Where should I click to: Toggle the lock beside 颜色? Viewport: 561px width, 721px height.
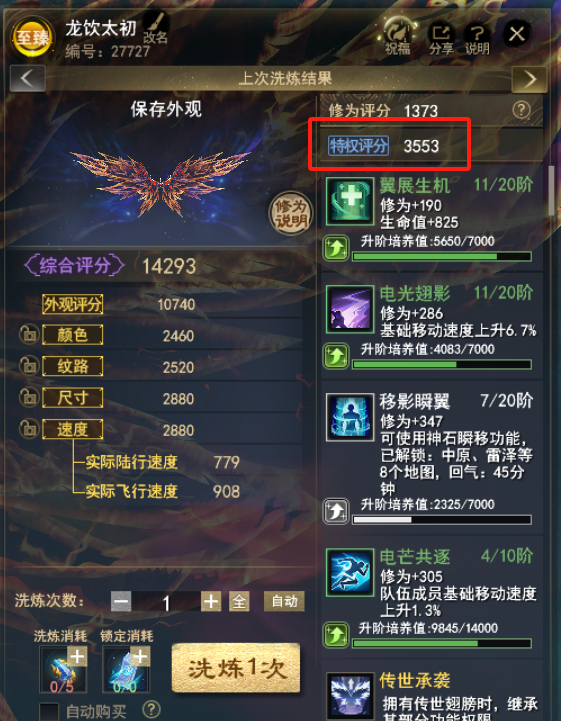[29, 335]
